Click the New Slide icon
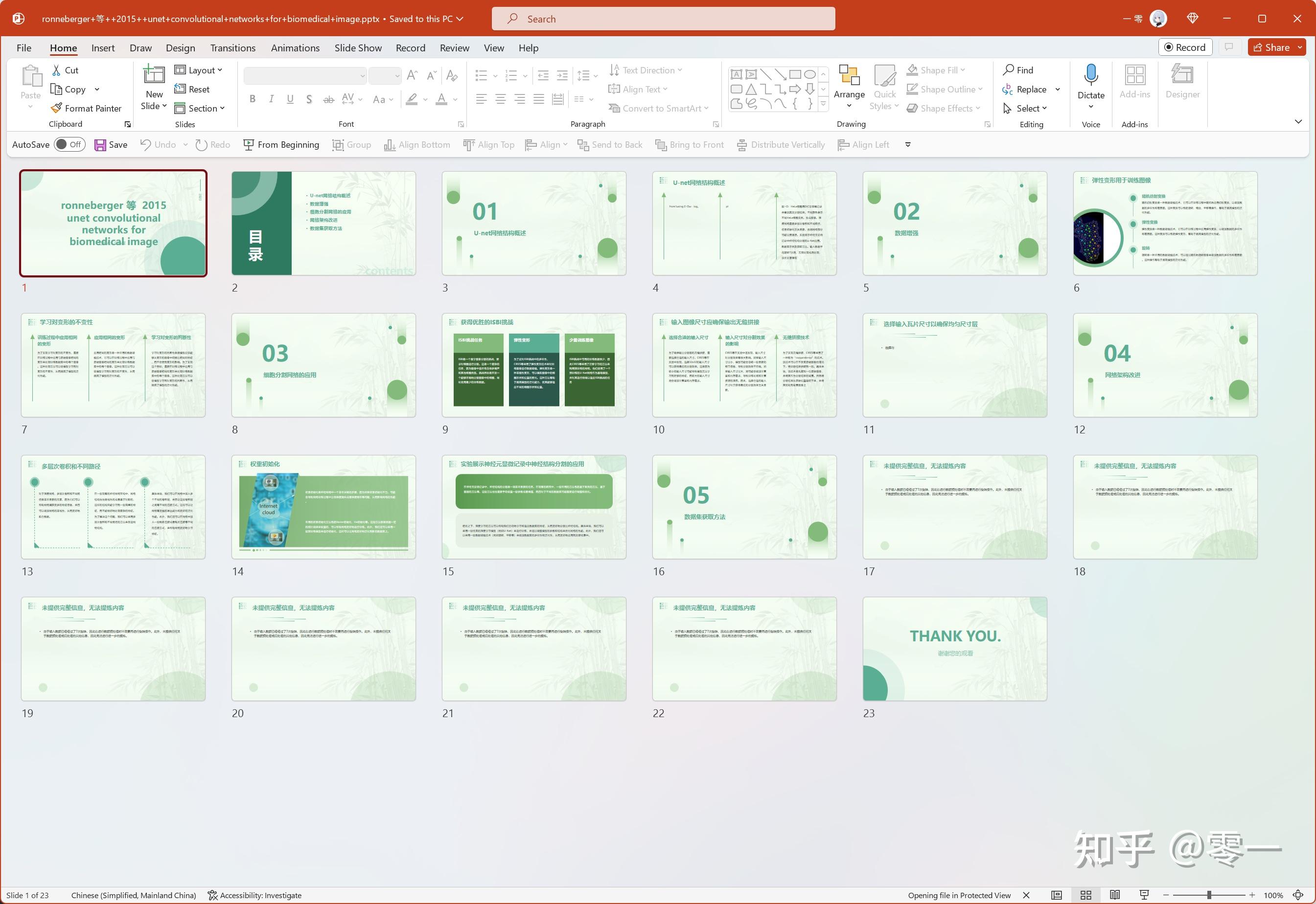 154,75
